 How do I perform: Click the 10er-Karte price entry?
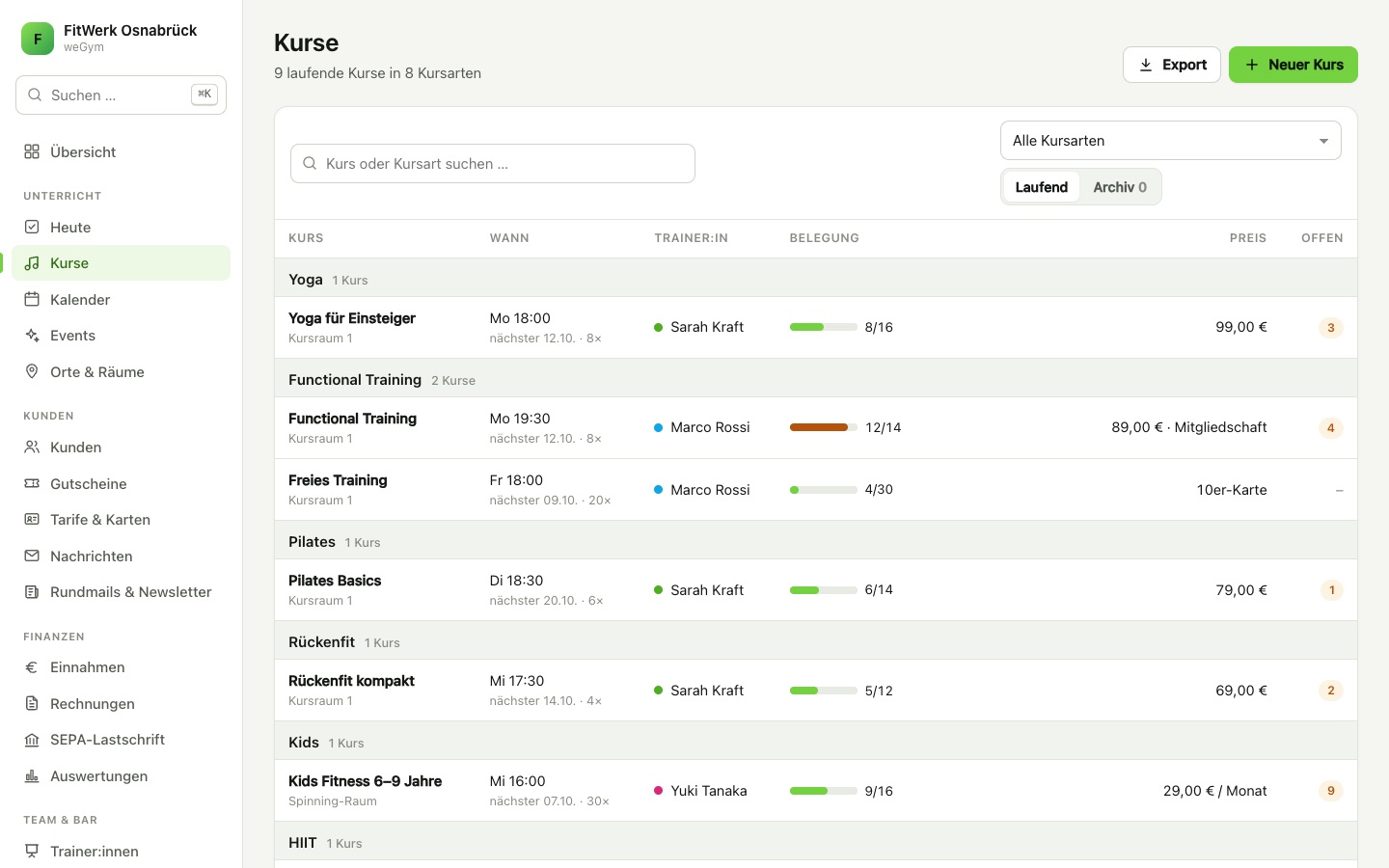[x=1232, y=490]
